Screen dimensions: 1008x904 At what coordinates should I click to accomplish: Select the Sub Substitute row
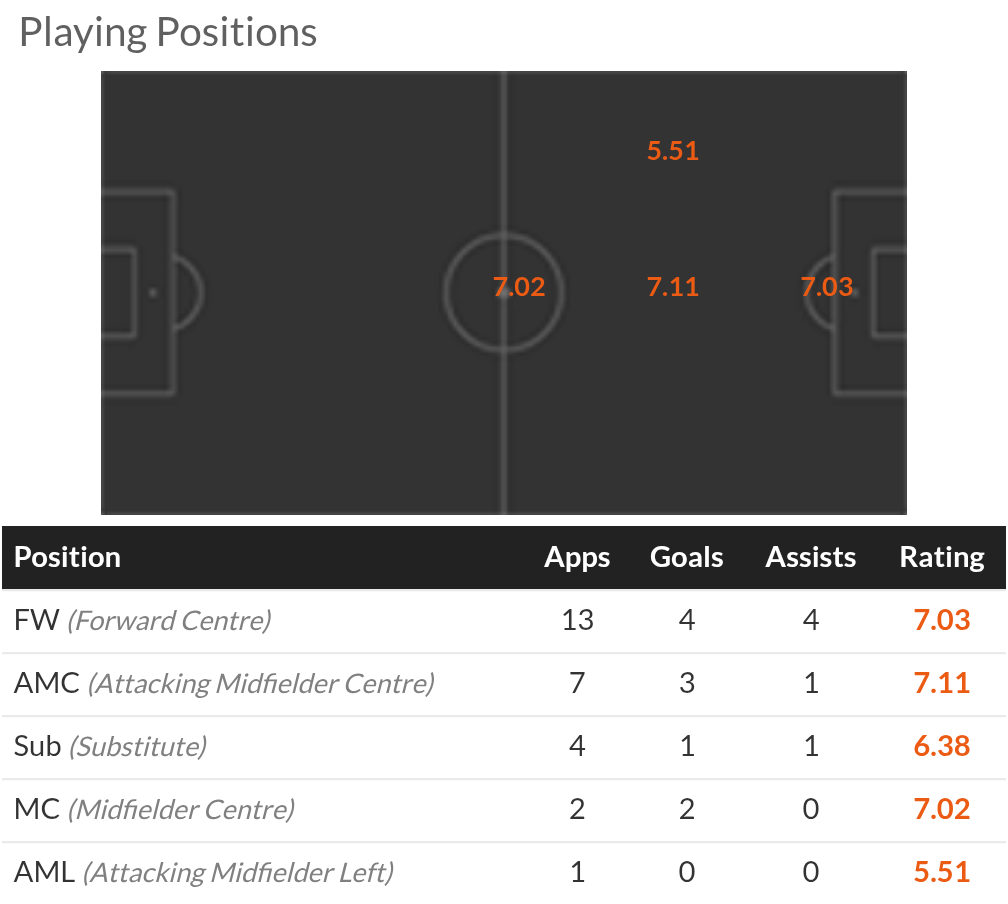tap(504, 746)
